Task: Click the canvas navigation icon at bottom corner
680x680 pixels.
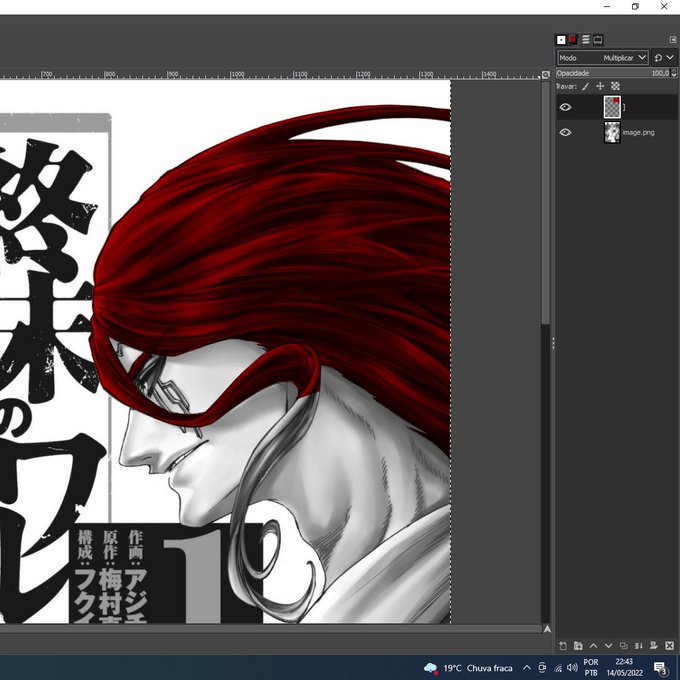Action: click(x=546, y=628)
